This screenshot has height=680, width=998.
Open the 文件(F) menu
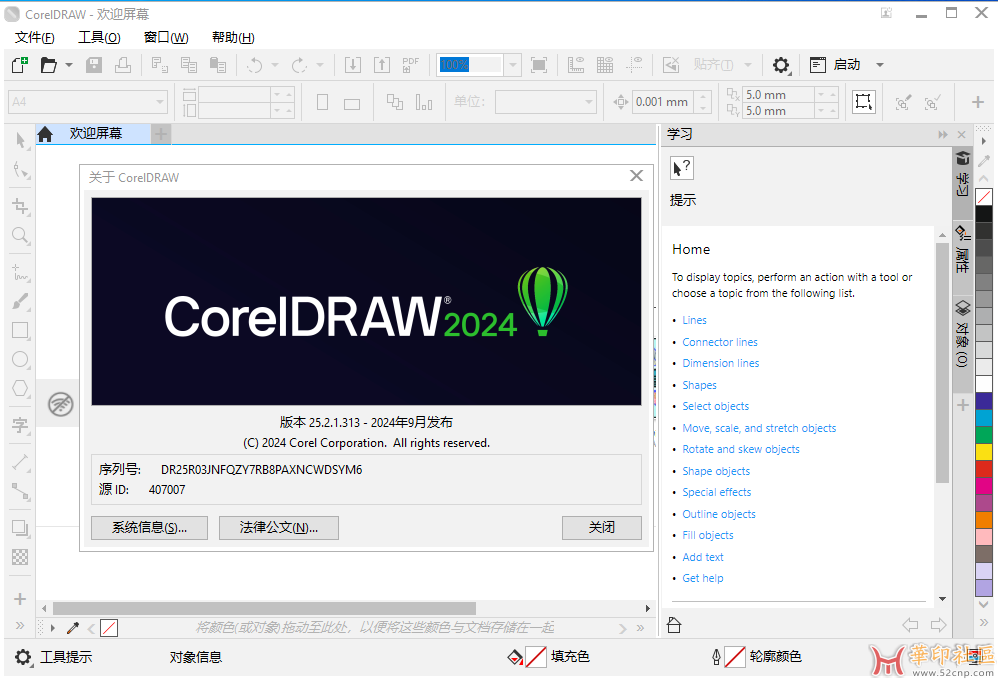coord(34,38)
